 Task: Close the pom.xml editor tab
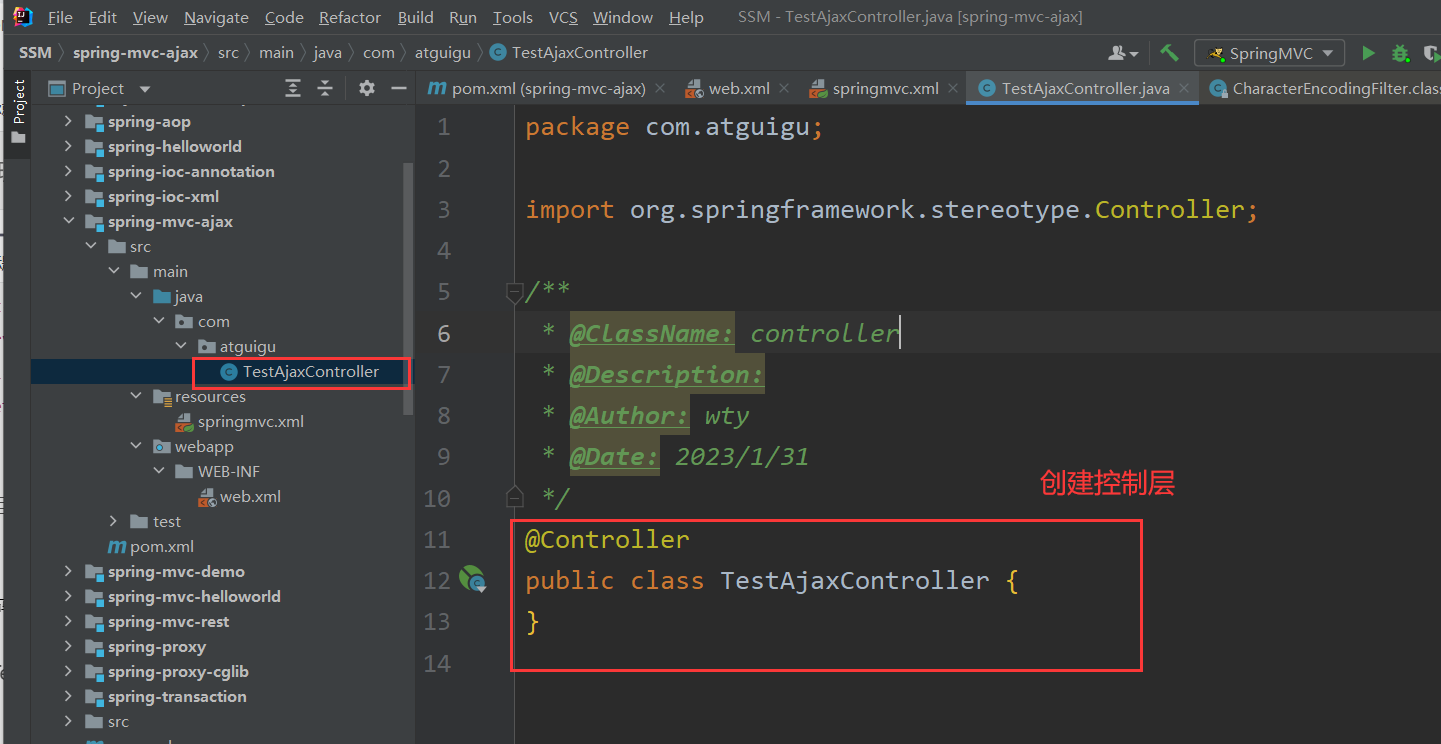pyautogui.click(x=660, y=88)
